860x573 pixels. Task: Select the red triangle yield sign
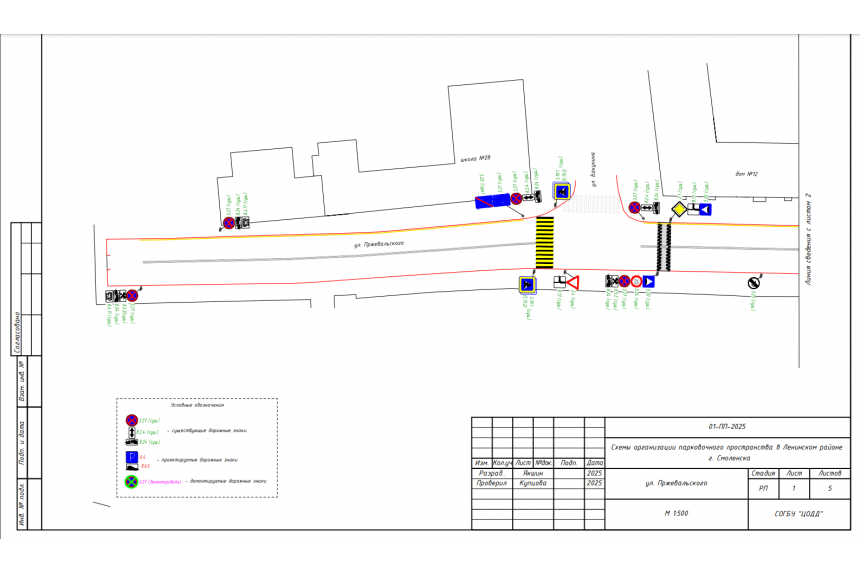[573, 283]
